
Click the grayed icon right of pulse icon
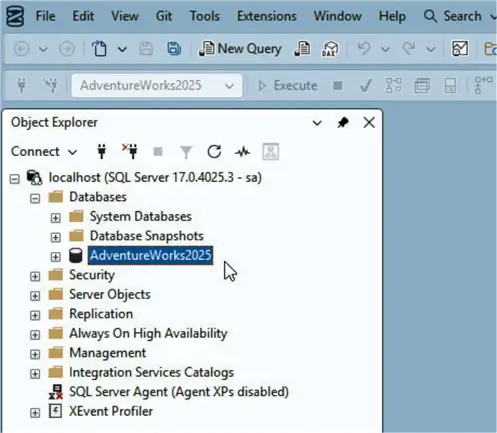coord(271,152)
